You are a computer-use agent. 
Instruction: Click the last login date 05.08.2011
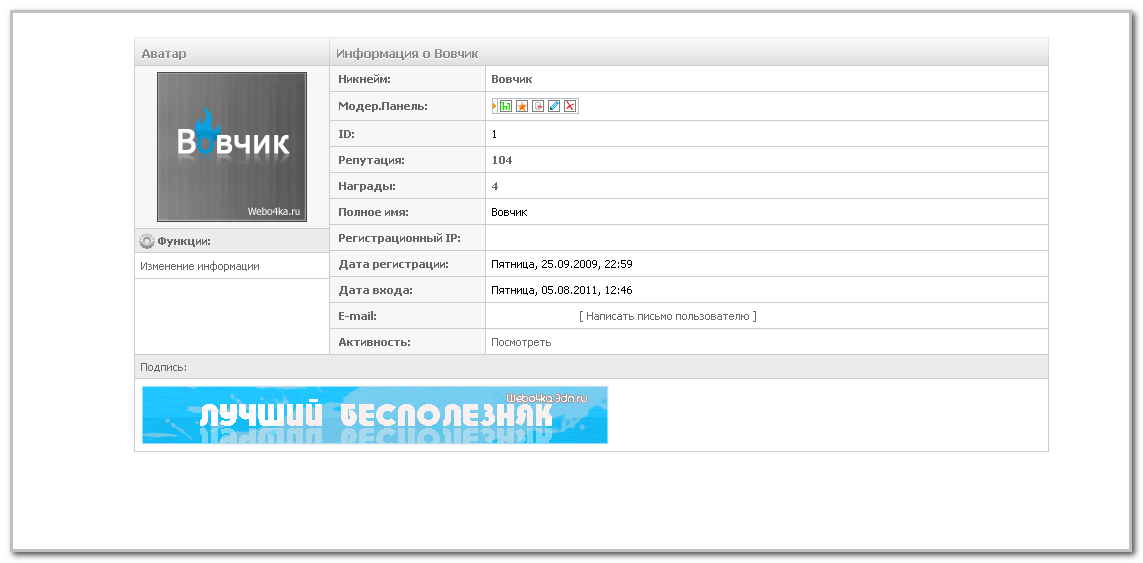[x=562, y=290]
